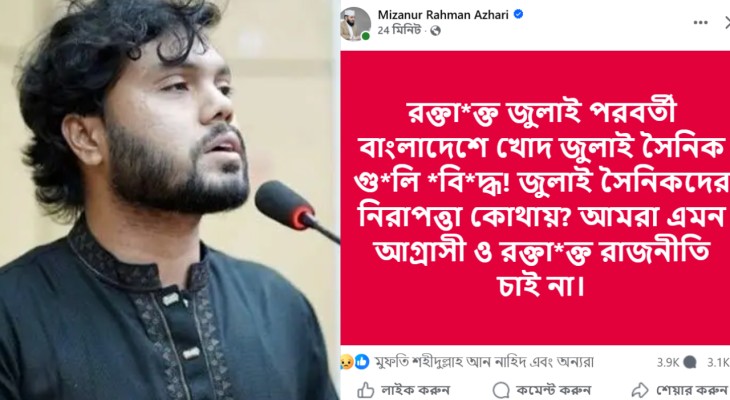Click the blue verified badge
The height and width of the screenshot is (400, 730).
pos(518,14)
